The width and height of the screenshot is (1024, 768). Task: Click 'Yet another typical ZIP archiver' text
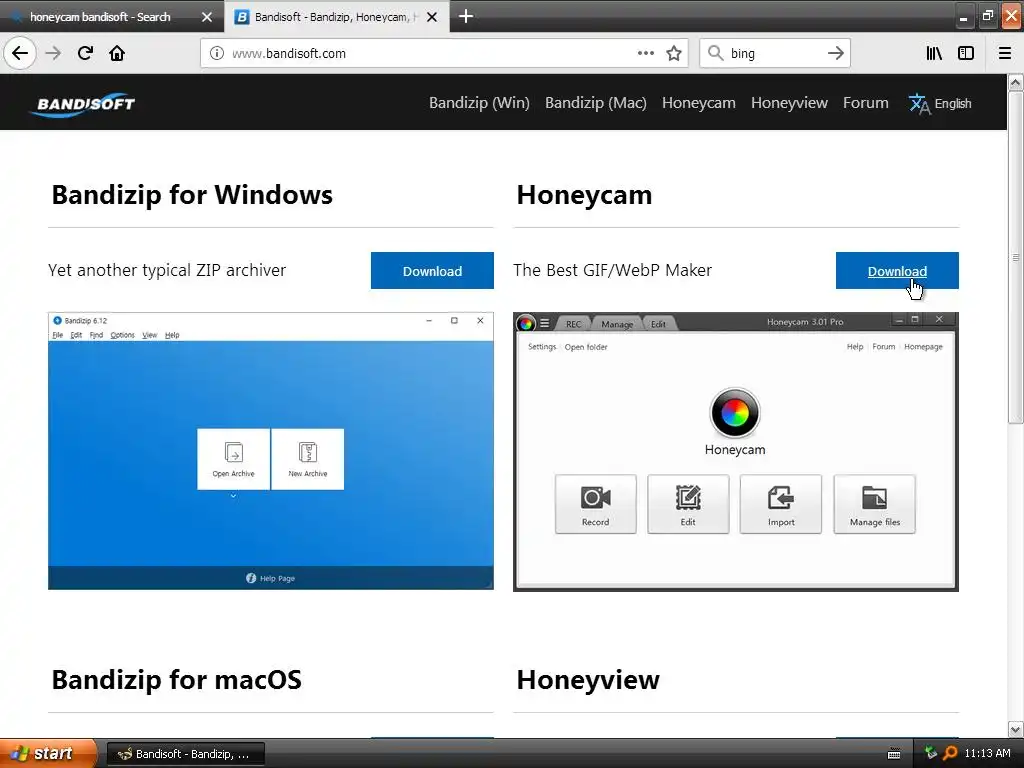(167, 270)
